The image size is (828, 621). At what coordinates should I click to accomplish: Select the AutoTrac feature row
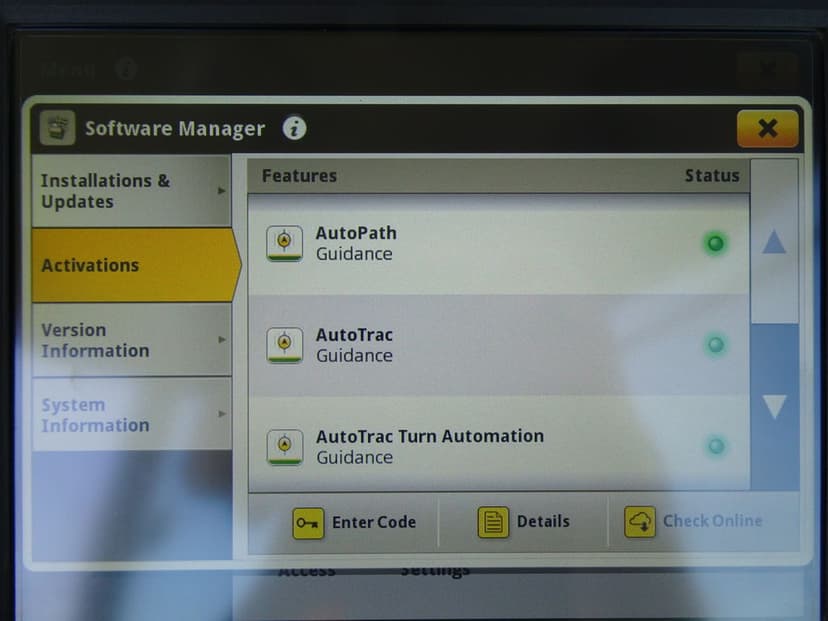point(498,345)
